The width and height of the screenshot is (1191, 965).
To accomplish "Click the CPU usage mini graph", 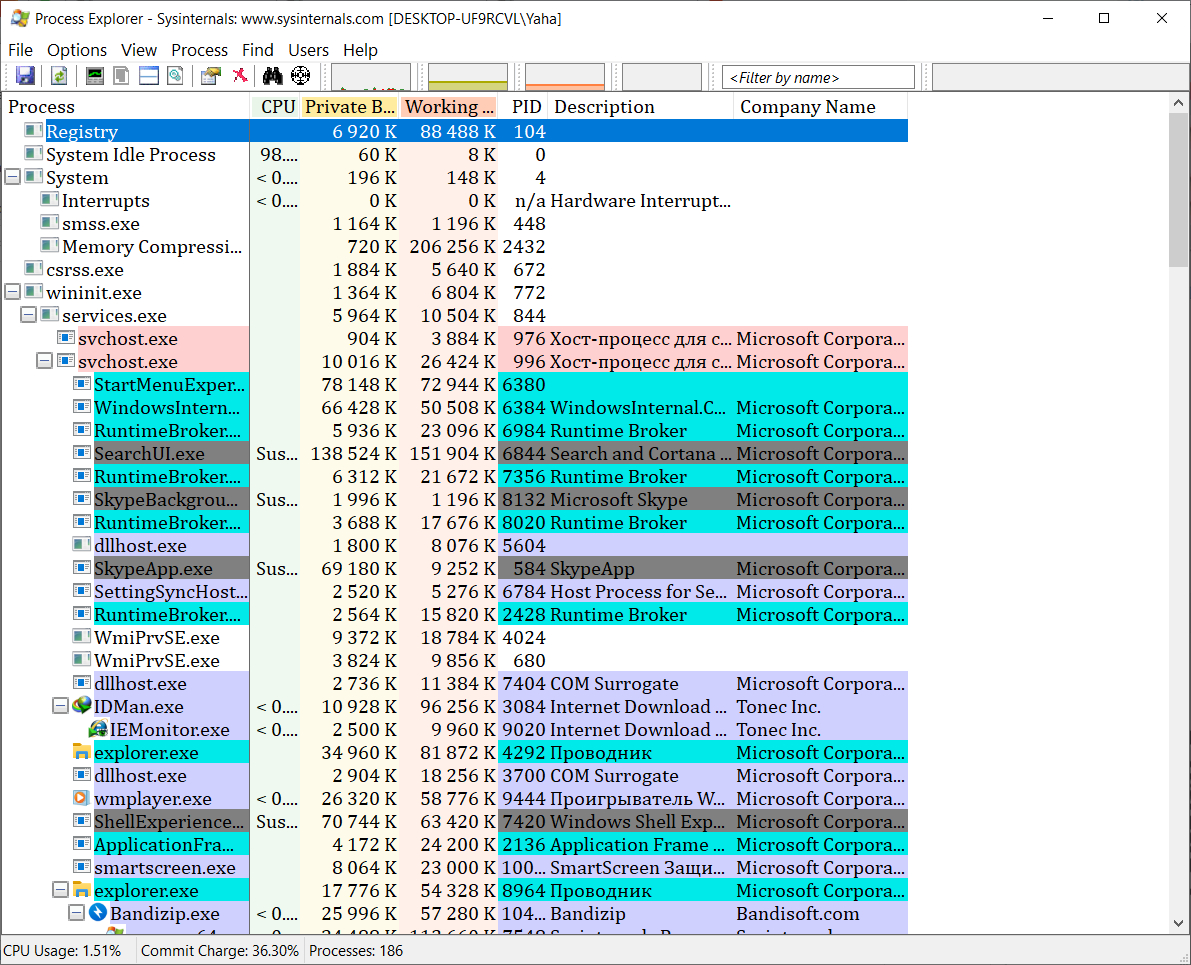I will [371, 77].
